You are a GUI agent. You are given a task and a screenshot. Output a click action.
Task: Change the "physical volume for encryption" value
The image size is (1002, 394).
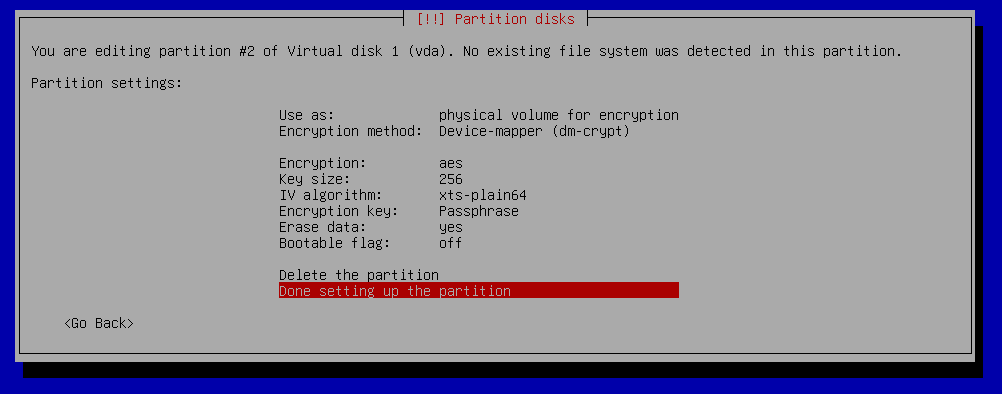[x=559, y=116]
